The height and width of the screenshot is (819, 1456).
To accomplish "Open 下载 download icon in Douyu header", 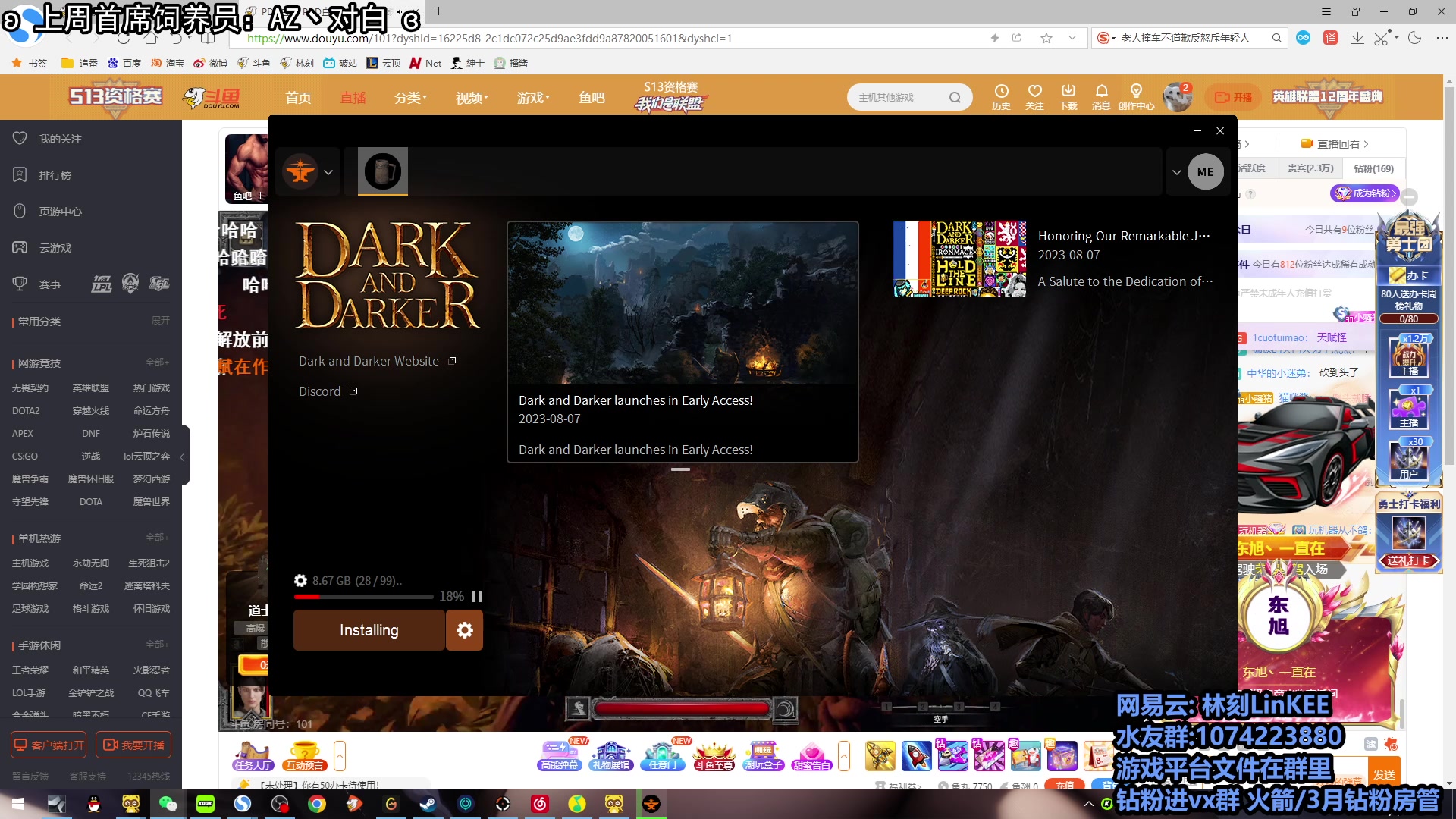I will [1068, 97].
